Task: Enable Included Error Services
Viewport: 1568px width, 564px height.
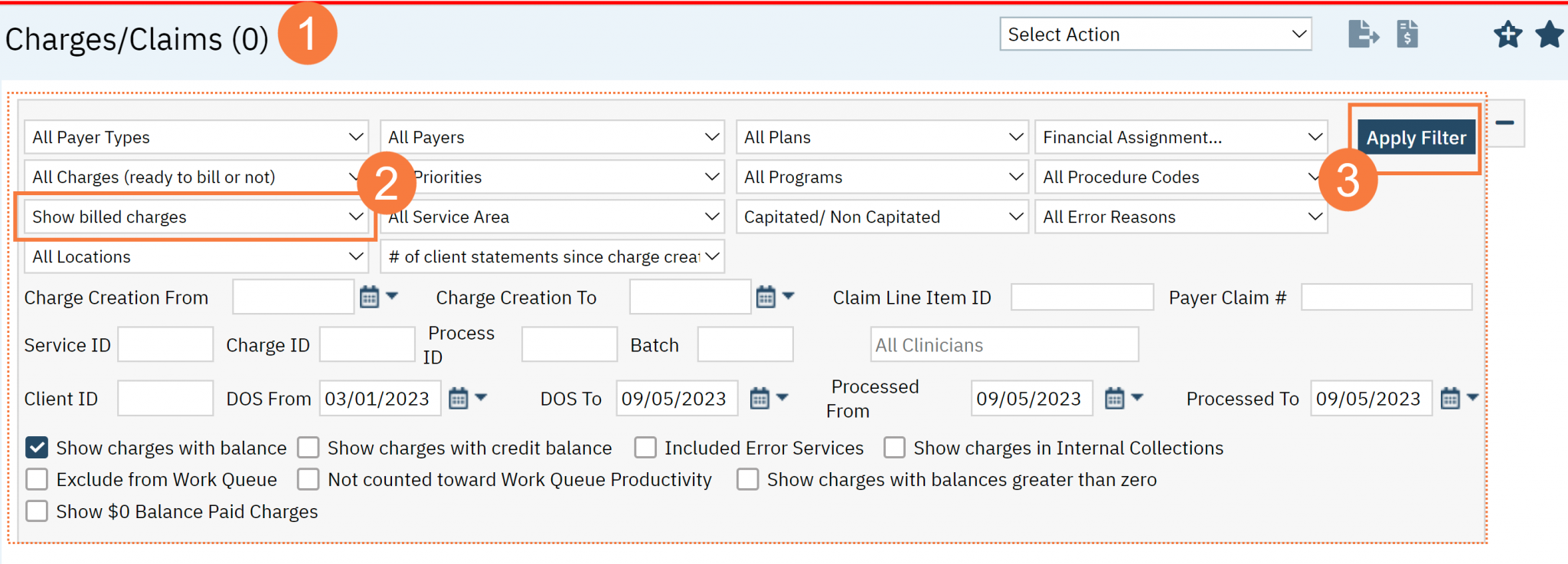Action: pos(645,447)
